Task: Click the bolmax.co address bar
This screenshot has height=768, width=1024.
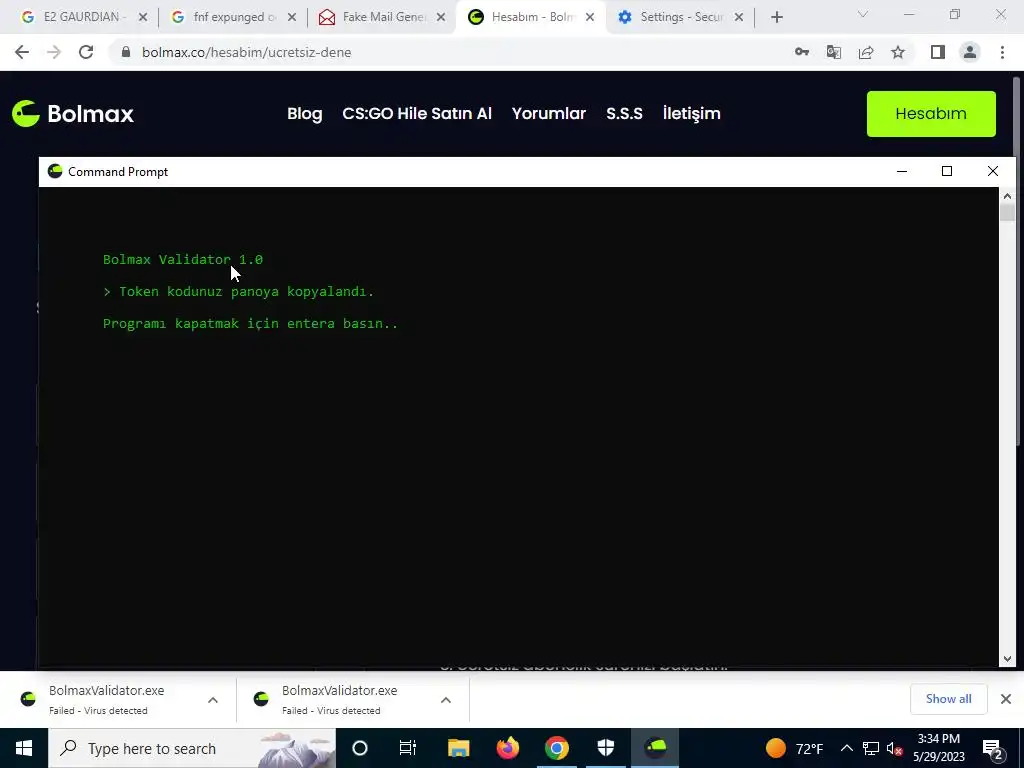Action: (x=451, y=52)
